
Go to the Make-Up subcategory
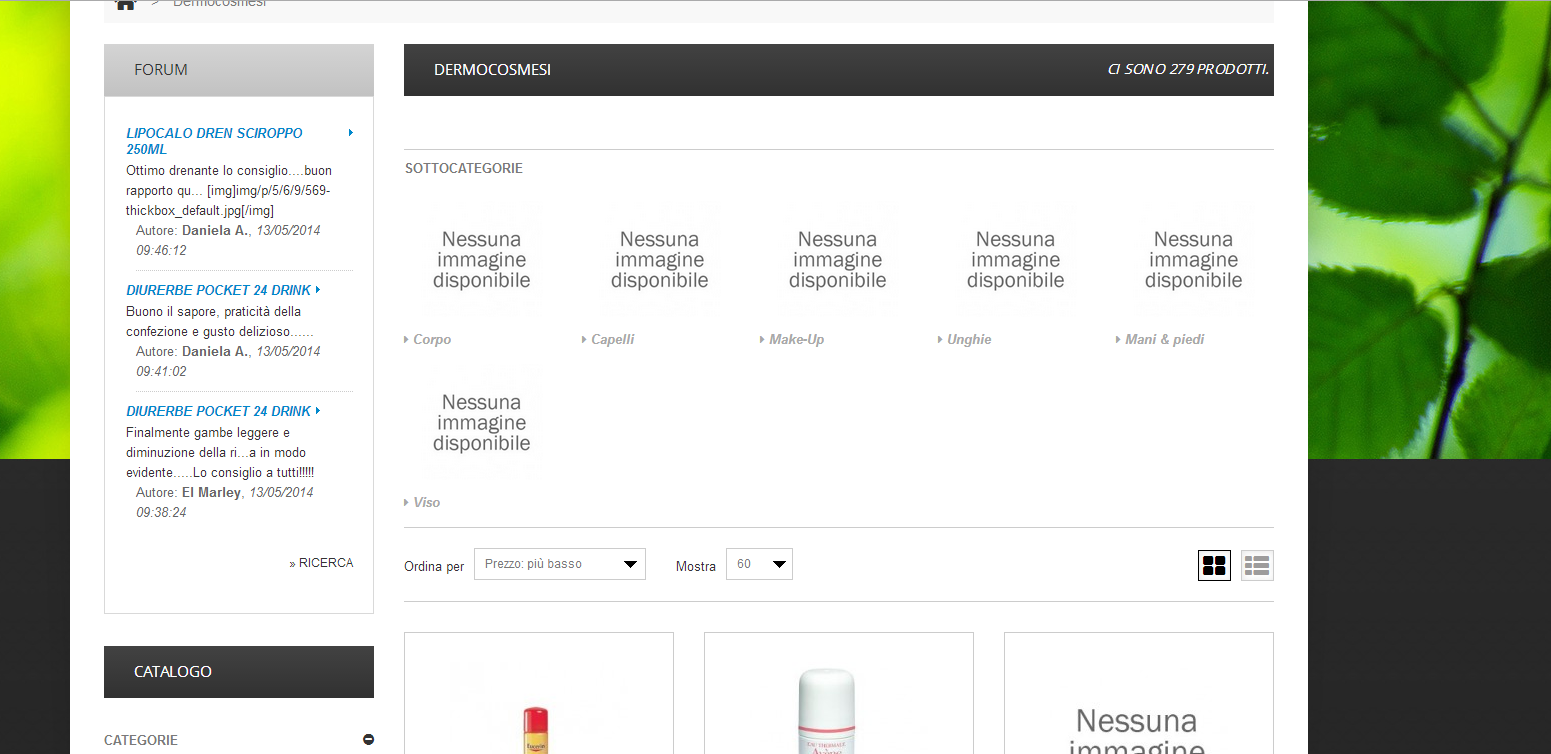796,340
